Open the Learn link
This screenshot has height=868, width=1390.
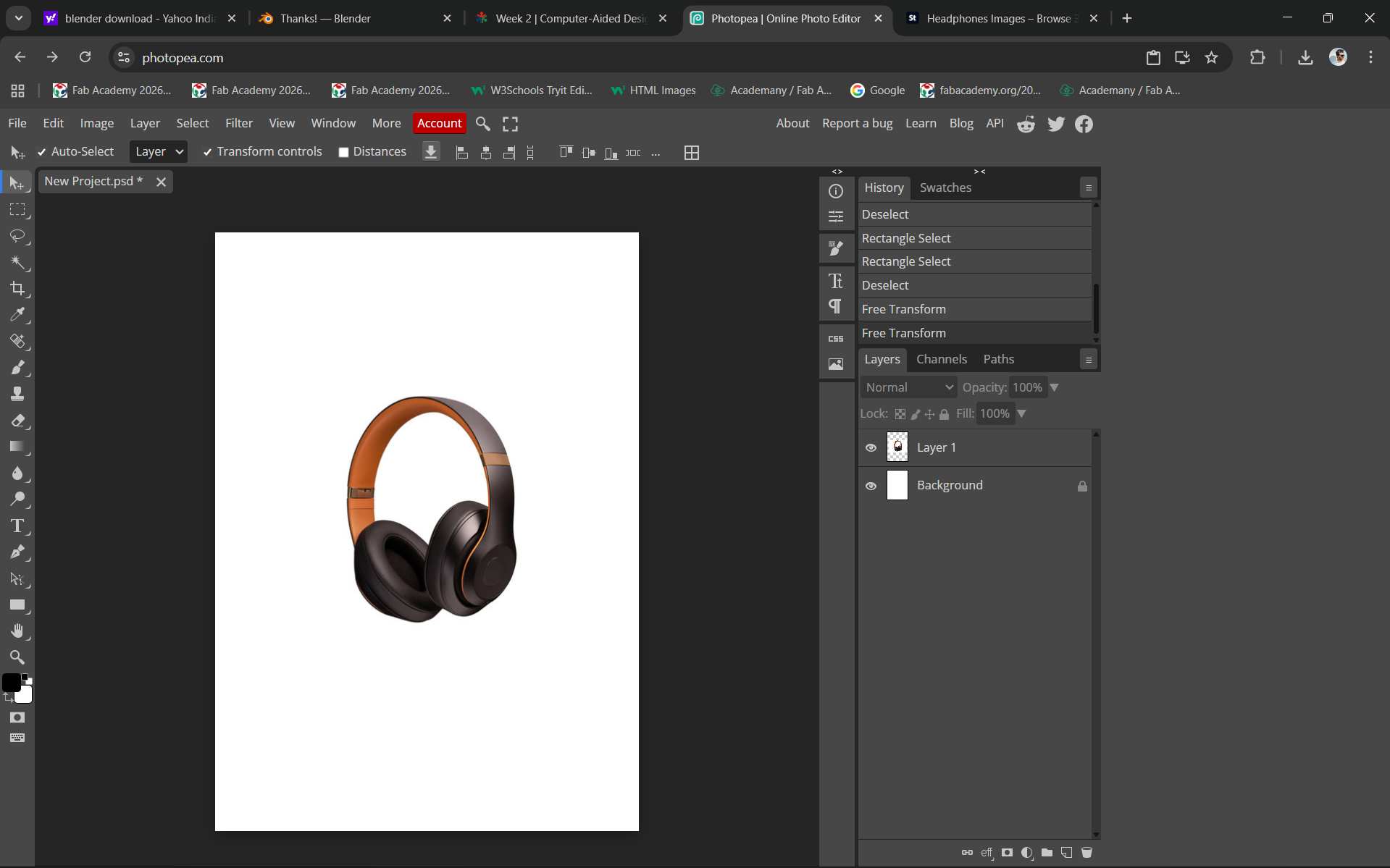(x=920, y=123)
